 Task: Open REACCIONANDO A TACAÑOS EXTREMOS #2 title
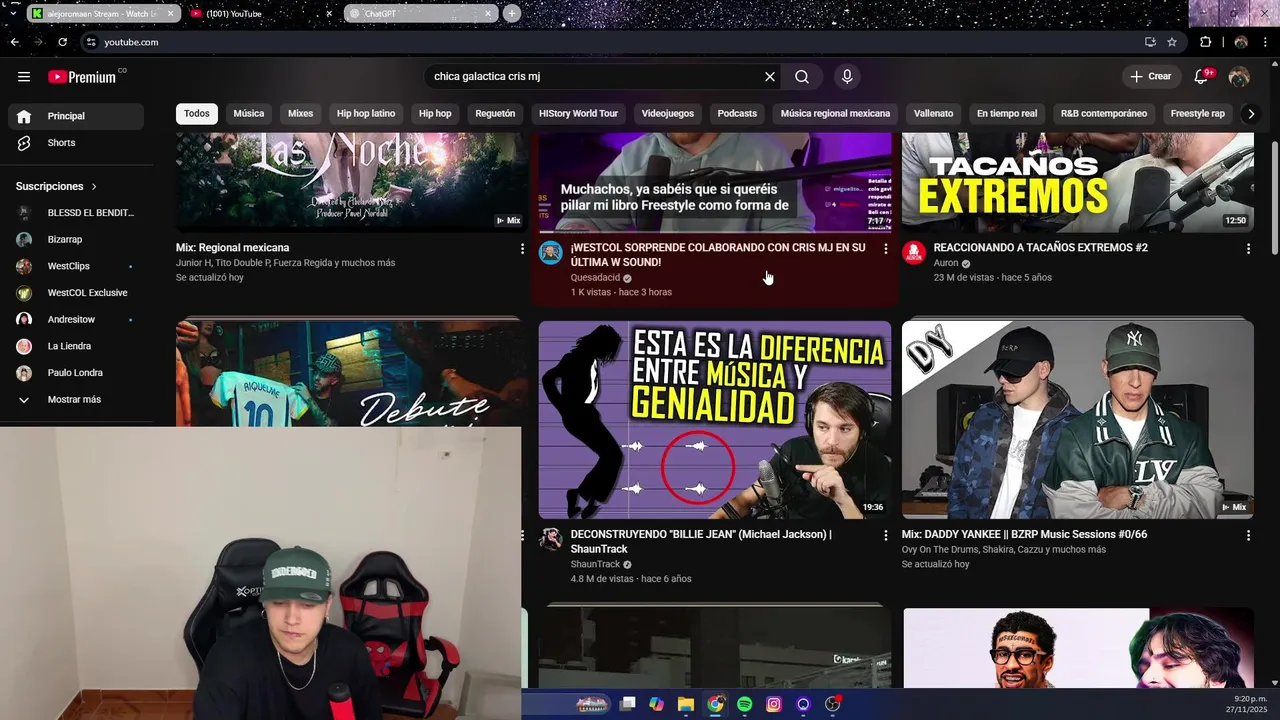pyautogui.click(x=1040, y=248)
